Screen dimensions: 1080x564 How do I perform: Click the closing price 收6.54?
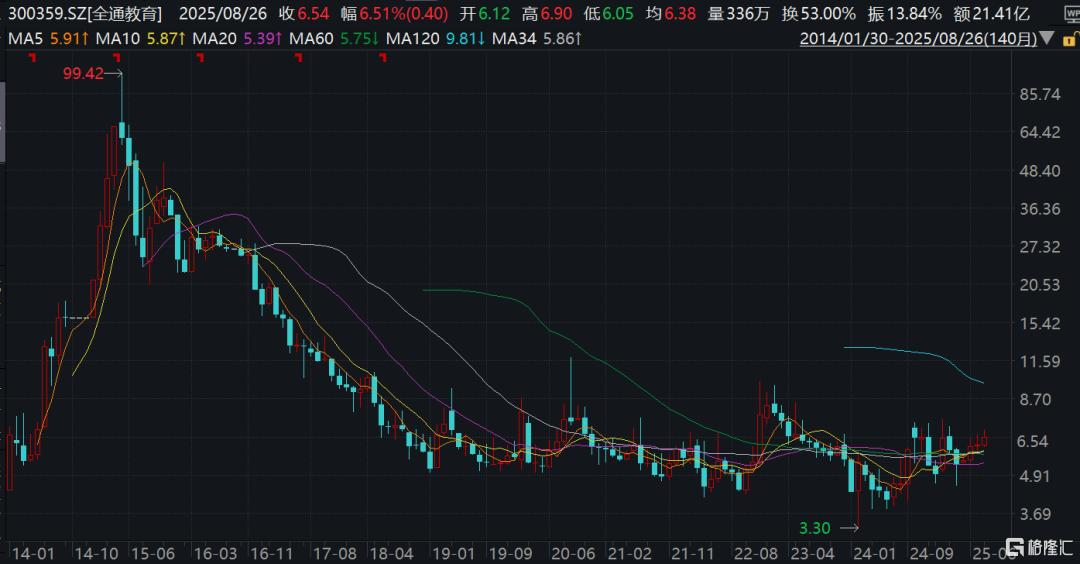pos(304,14)
